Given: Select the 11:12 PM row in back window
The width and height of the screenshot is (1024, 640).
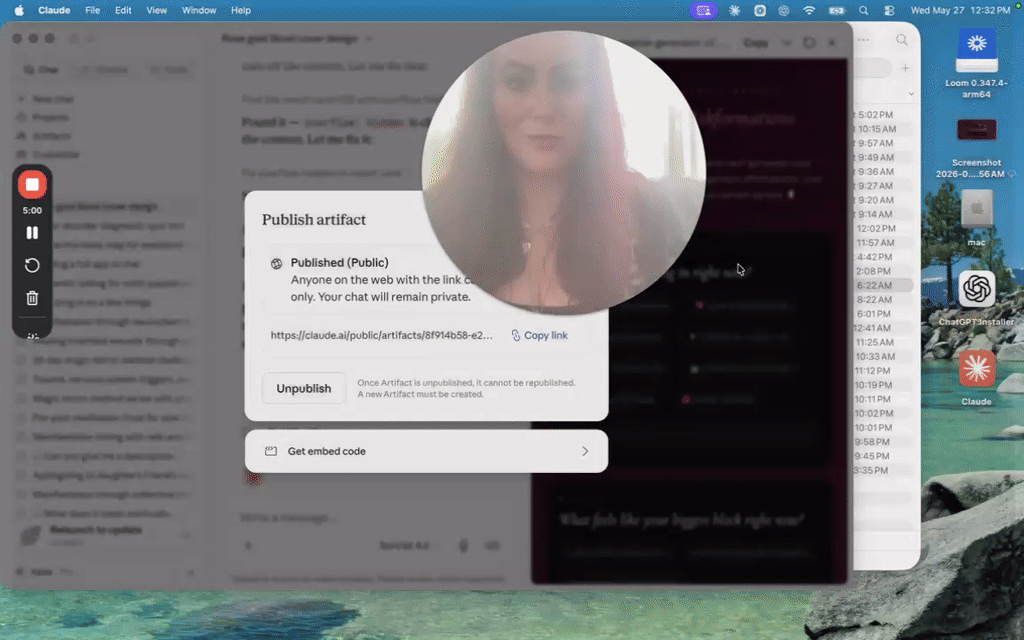Looking at the screenshot, I should 882,371.
